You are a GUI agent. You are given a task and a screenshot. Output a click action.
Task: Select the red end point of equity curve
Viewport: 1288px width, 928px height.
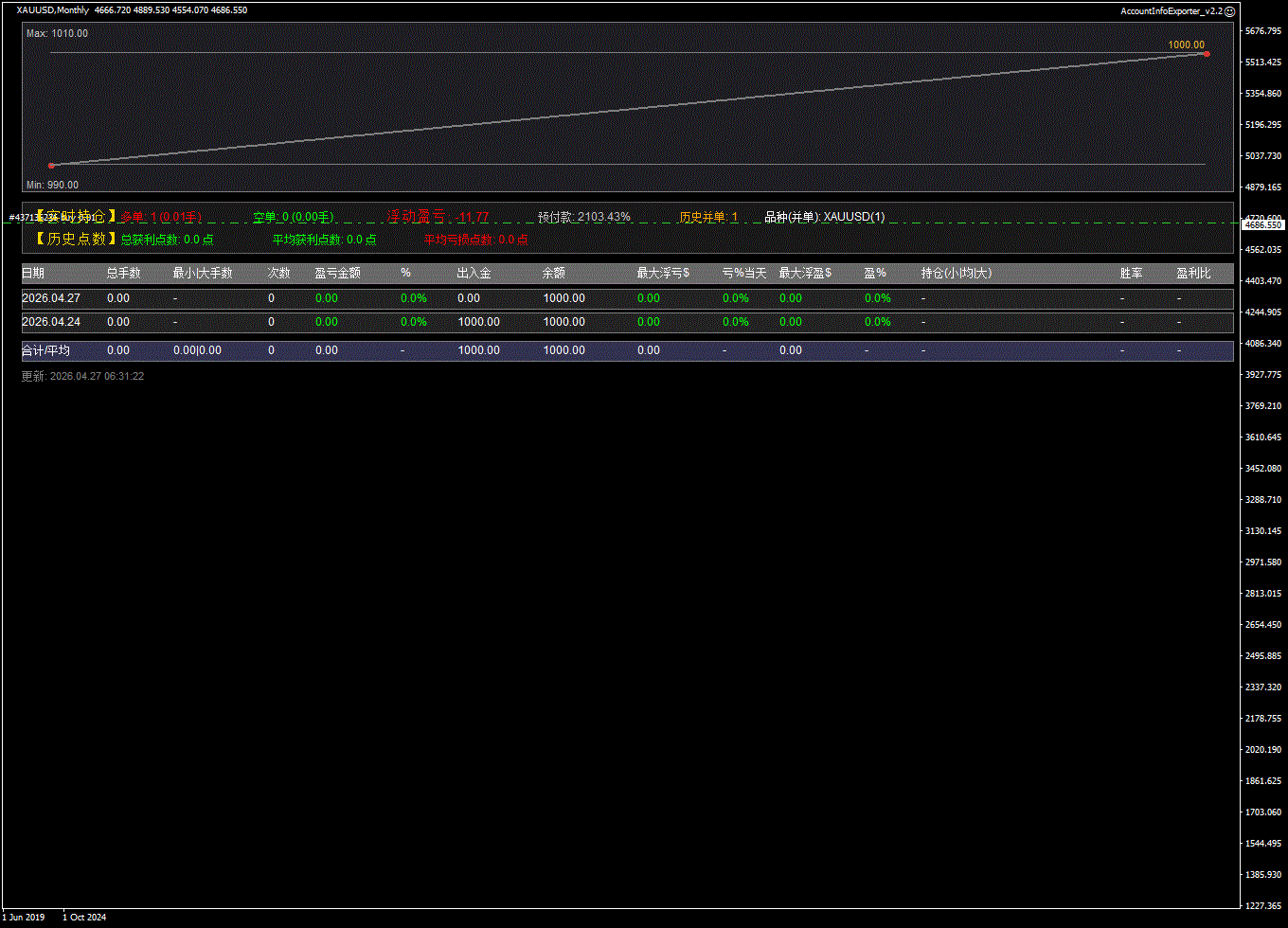click(1206, 54)
